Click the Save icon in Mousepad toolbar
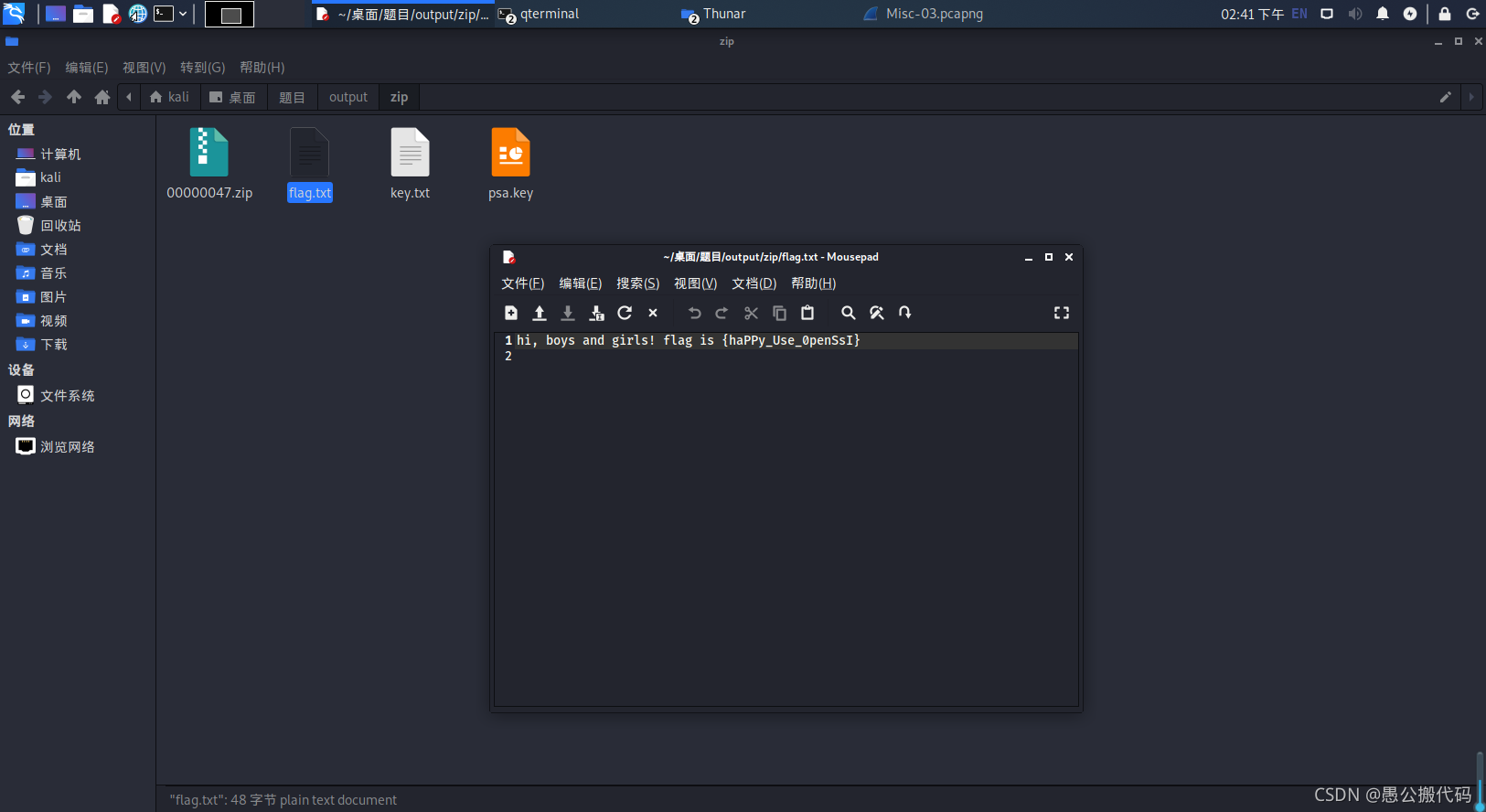1486x812 pixels. pyautogui.click(x=568, y=313)
